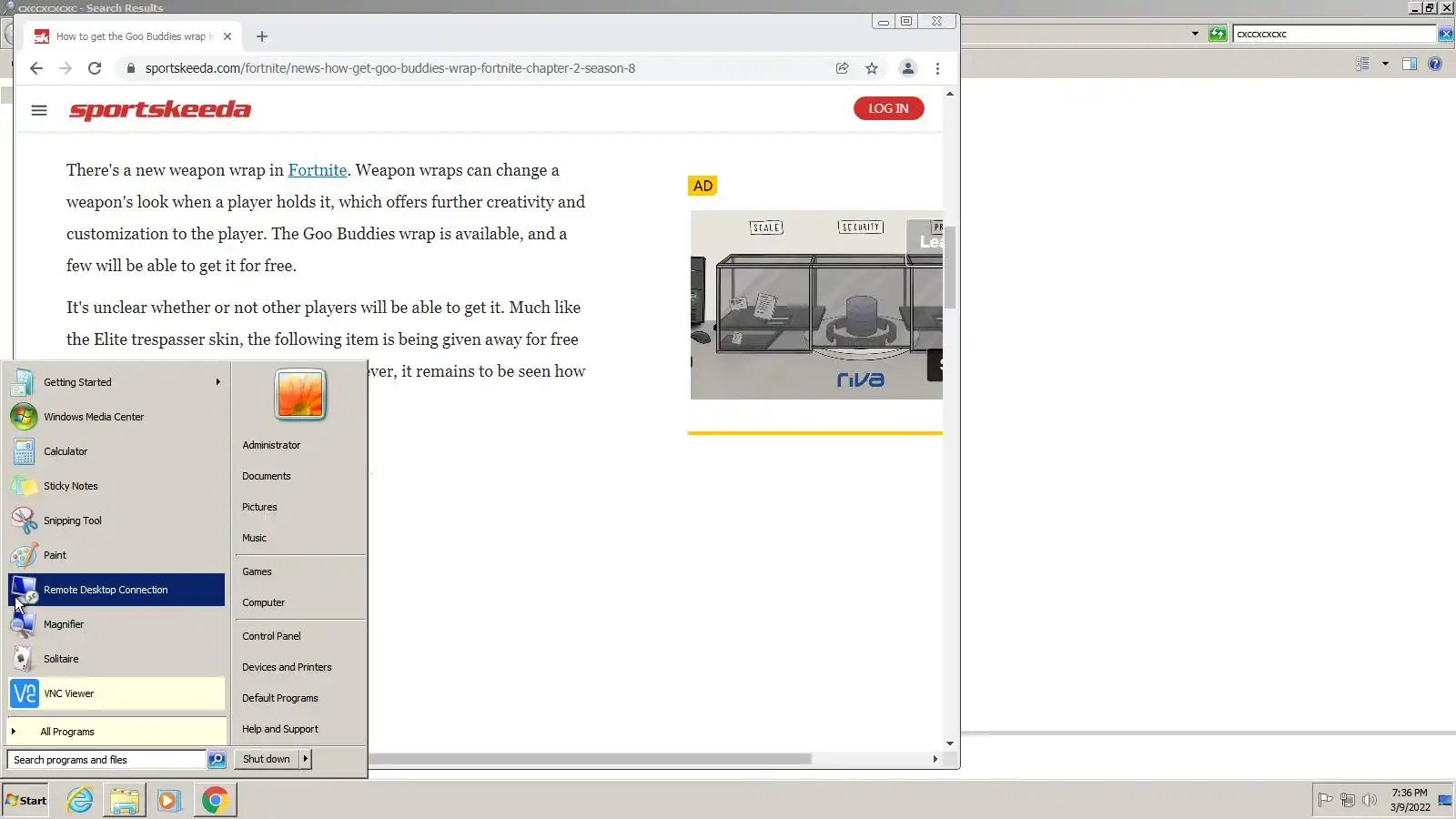Select the Goo Buddies wrap tab
1456x819 pixels.
(132, 36)
